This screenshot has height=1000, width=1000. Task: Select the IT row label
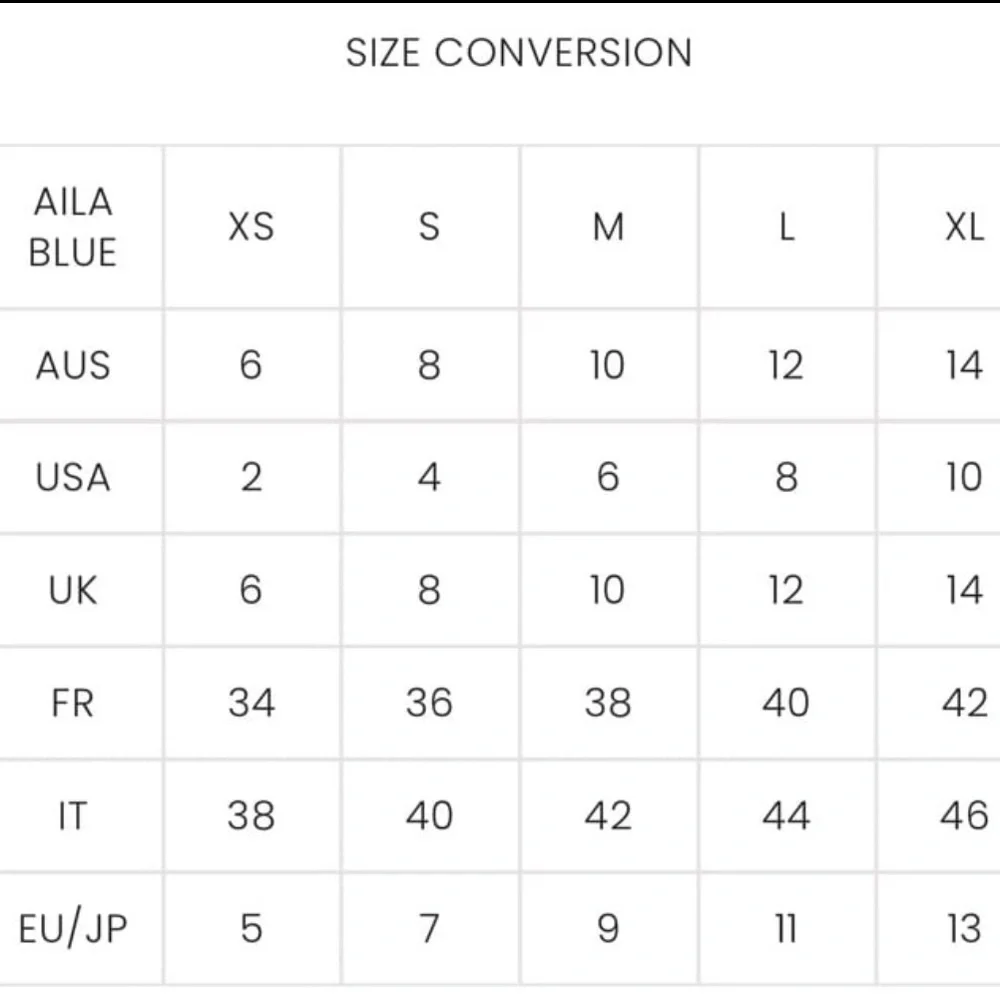click(x=73, y=817)
